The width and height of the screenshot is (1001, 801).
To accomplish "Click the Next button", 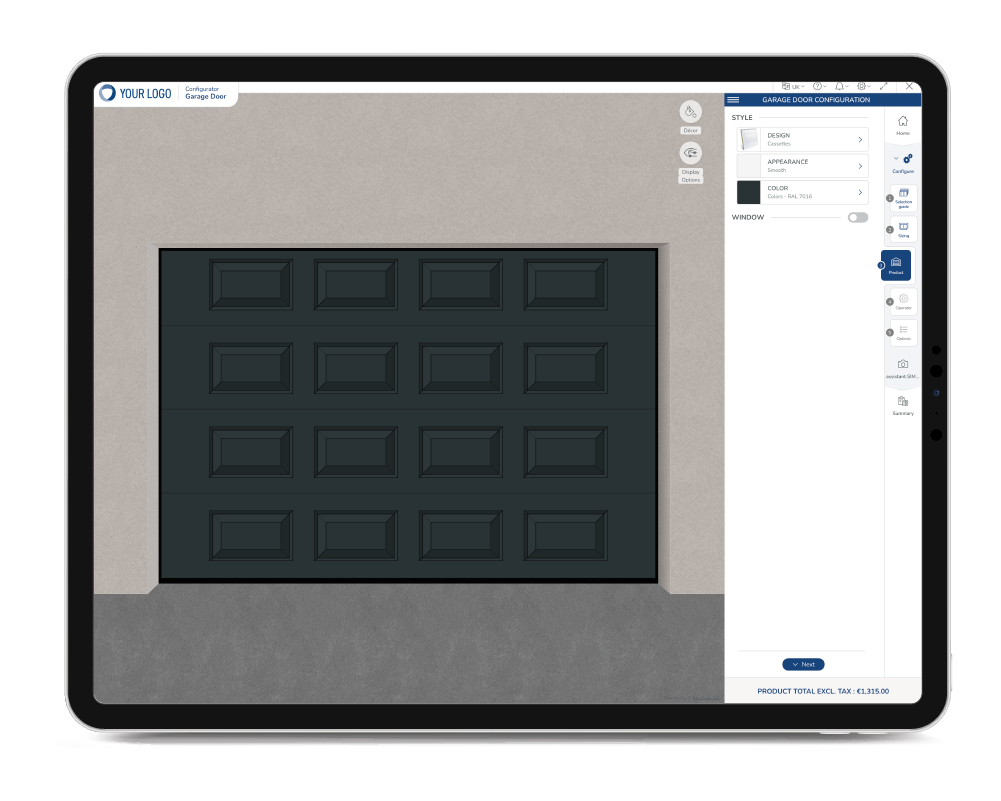I will [x=803, y=664].
